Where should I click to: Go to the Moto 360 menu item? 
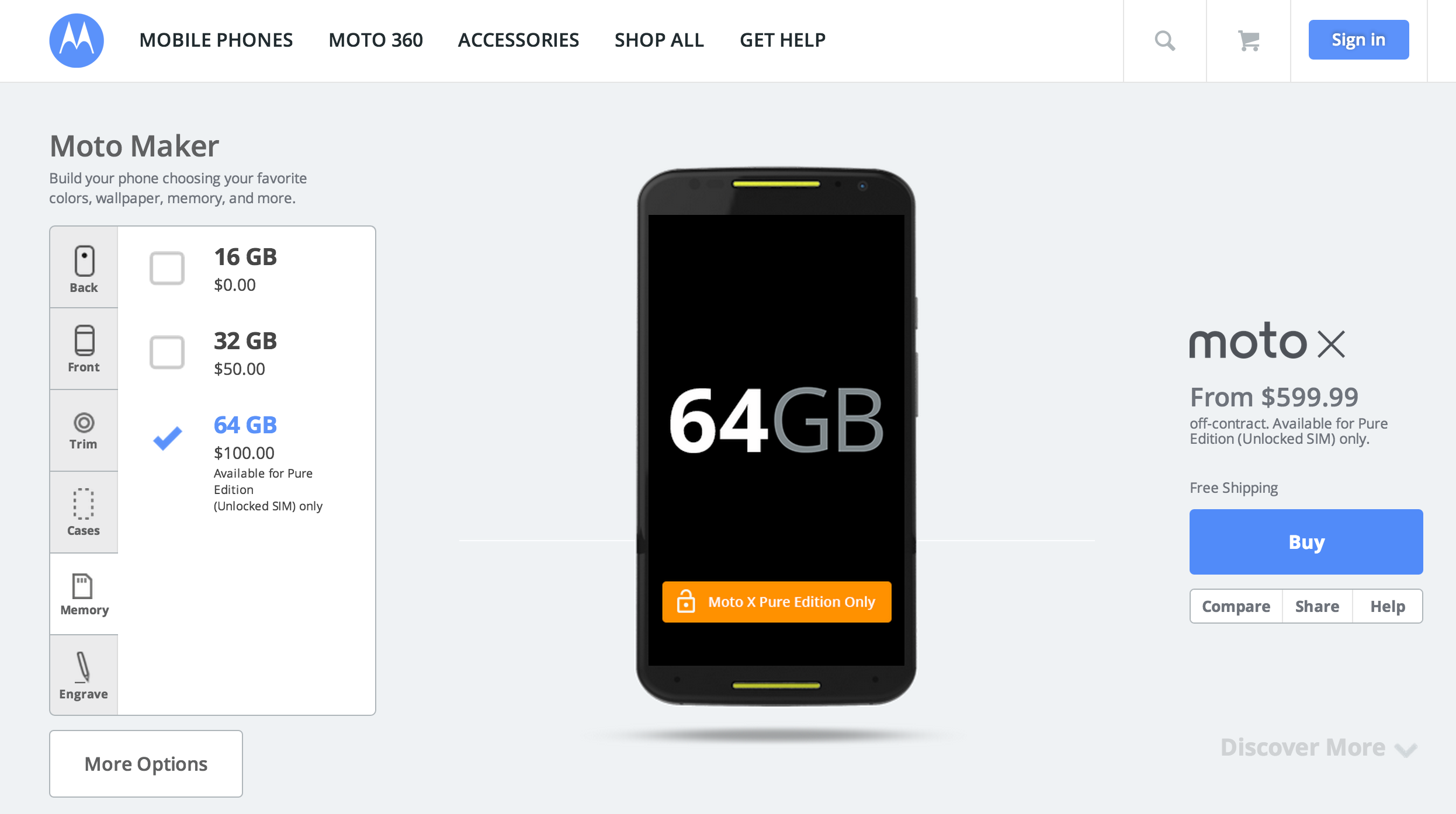tap(376, 40)
